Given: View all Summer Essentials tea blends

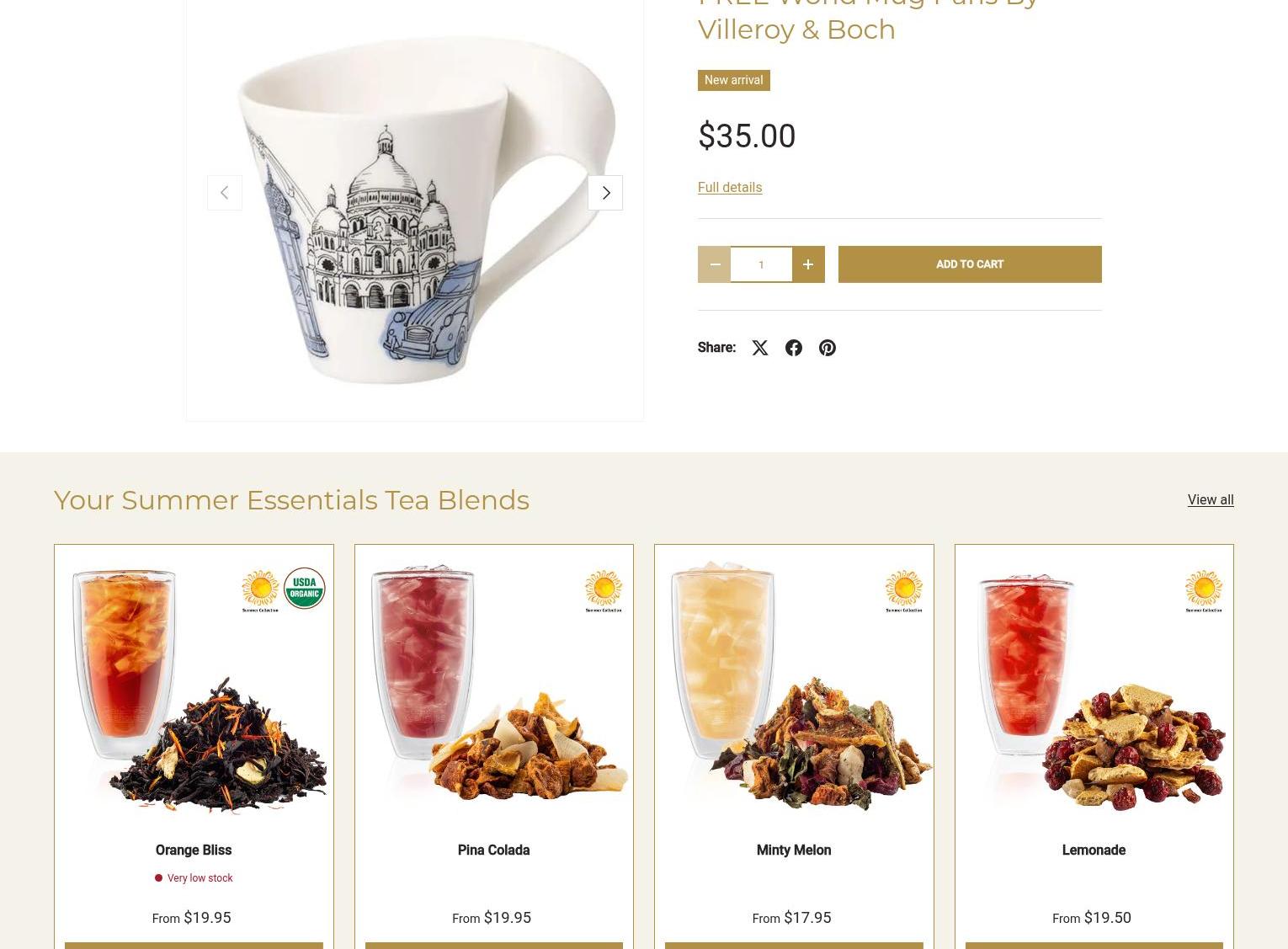Looking at the screenshot, I should coord(1211,499).
